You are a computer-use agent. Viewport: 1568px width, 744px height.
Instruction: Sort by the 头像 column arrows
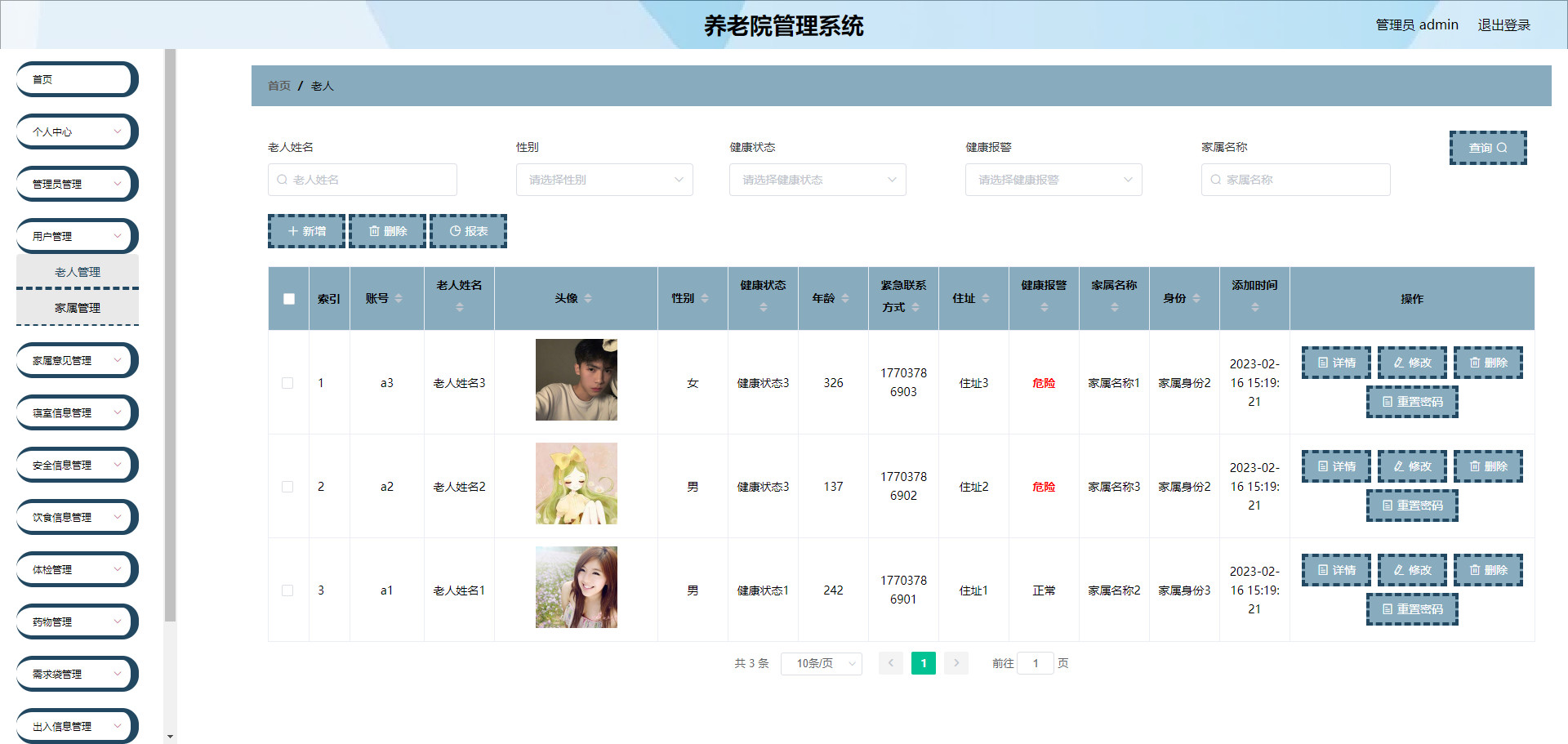588,299
